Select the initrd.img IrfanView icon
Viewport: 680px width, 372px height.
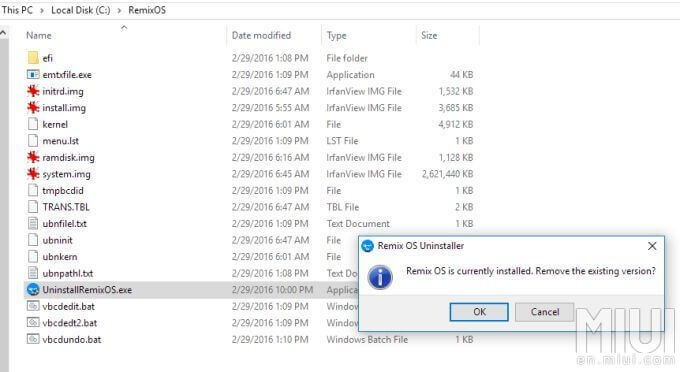[33, 91]
